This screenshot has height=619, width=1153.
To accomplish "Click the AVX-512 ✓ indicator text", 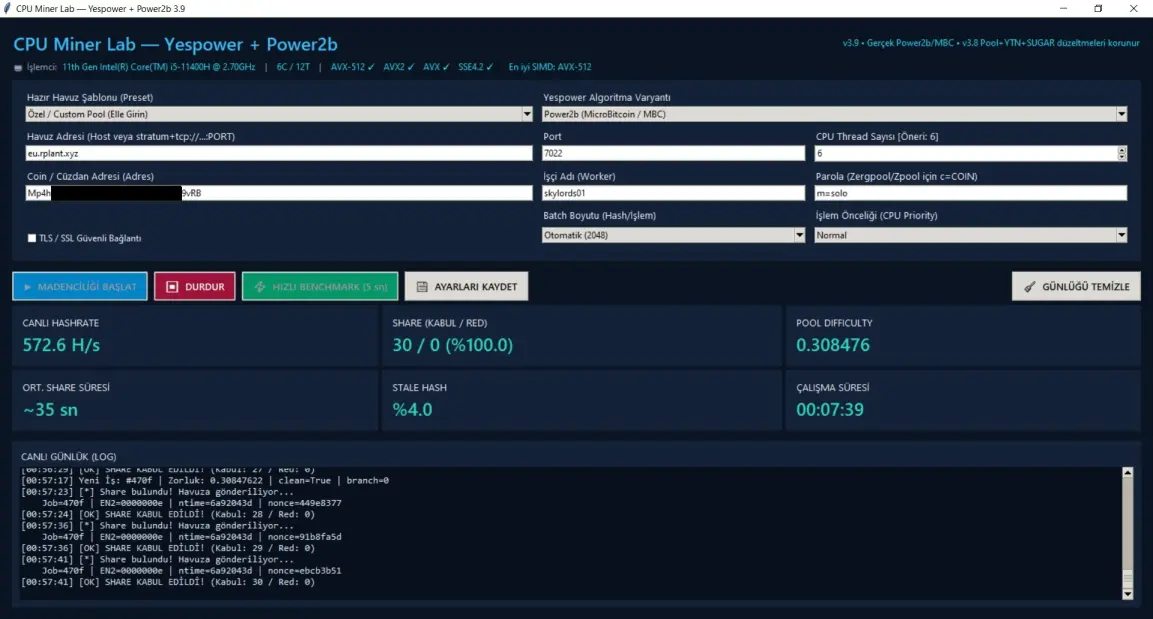I will click(352, 67).
